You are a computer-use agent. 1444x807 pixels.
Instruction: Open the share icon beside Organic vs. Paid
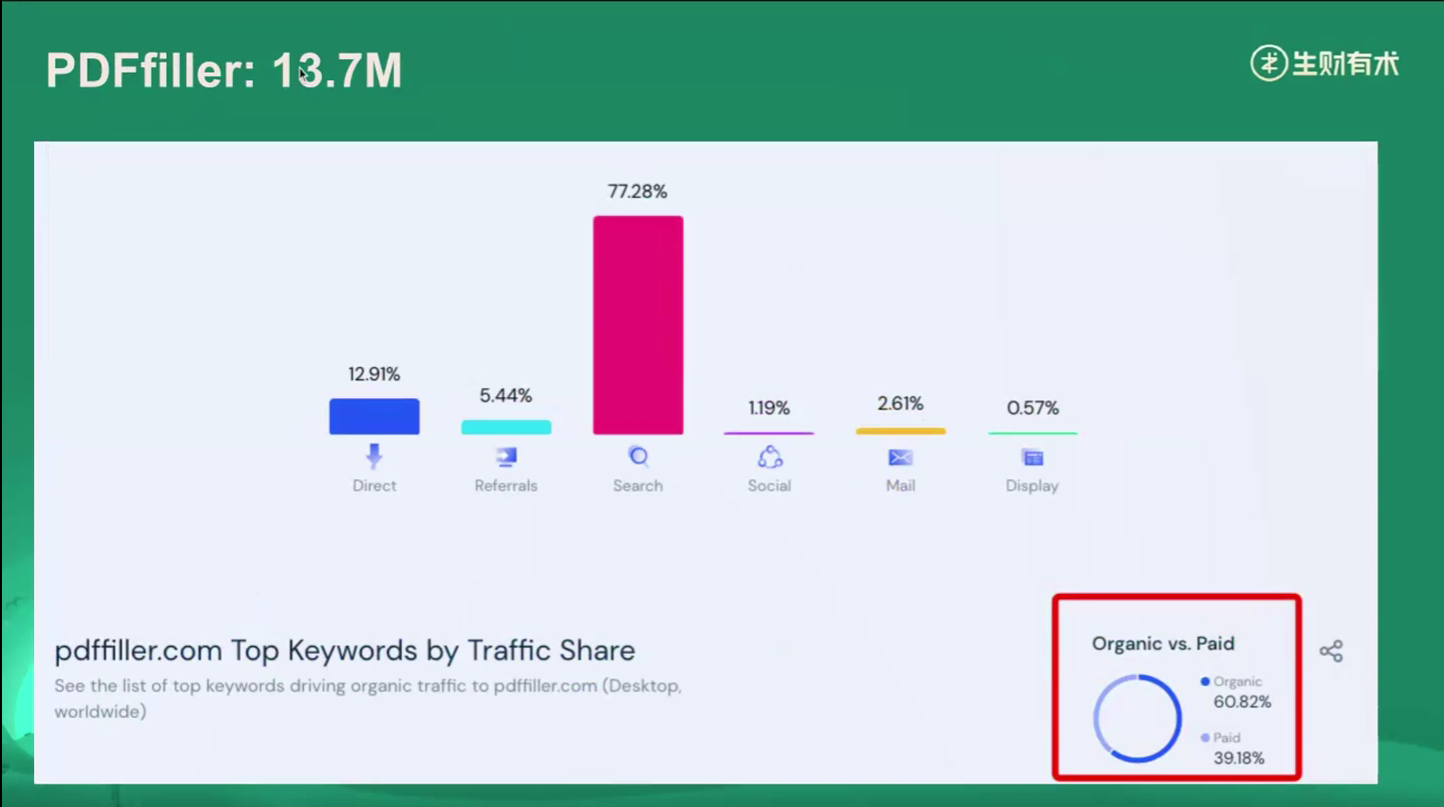[x=1331, y=651]
